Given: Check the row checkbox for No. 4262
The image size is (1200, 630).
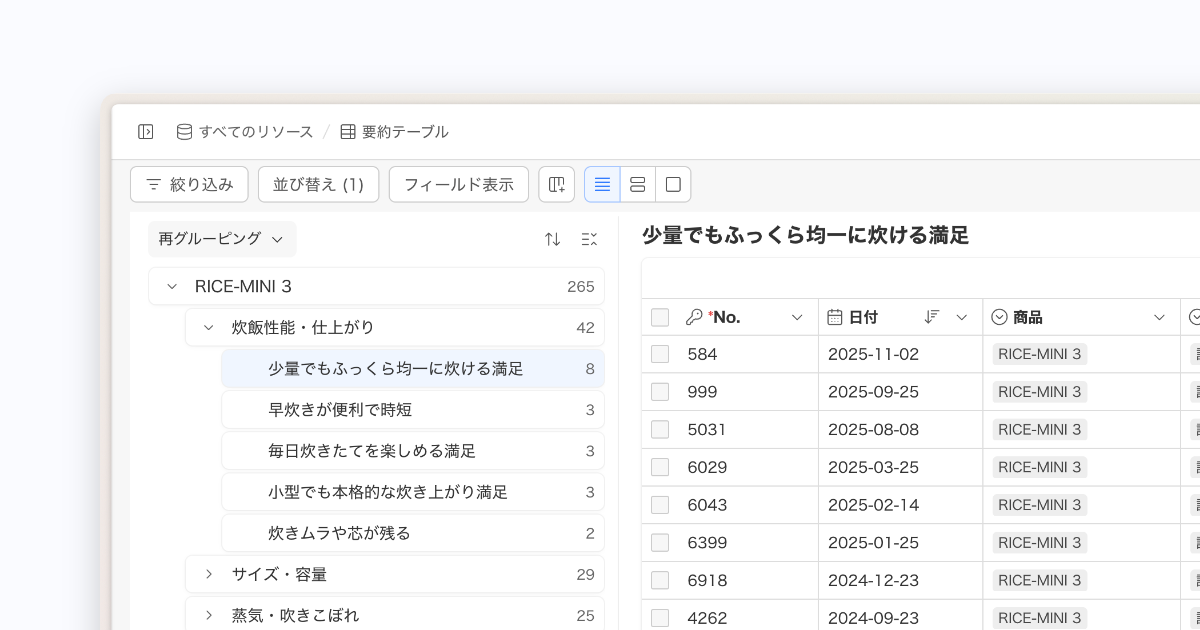Looking at the screenshot, I should 660,618.
